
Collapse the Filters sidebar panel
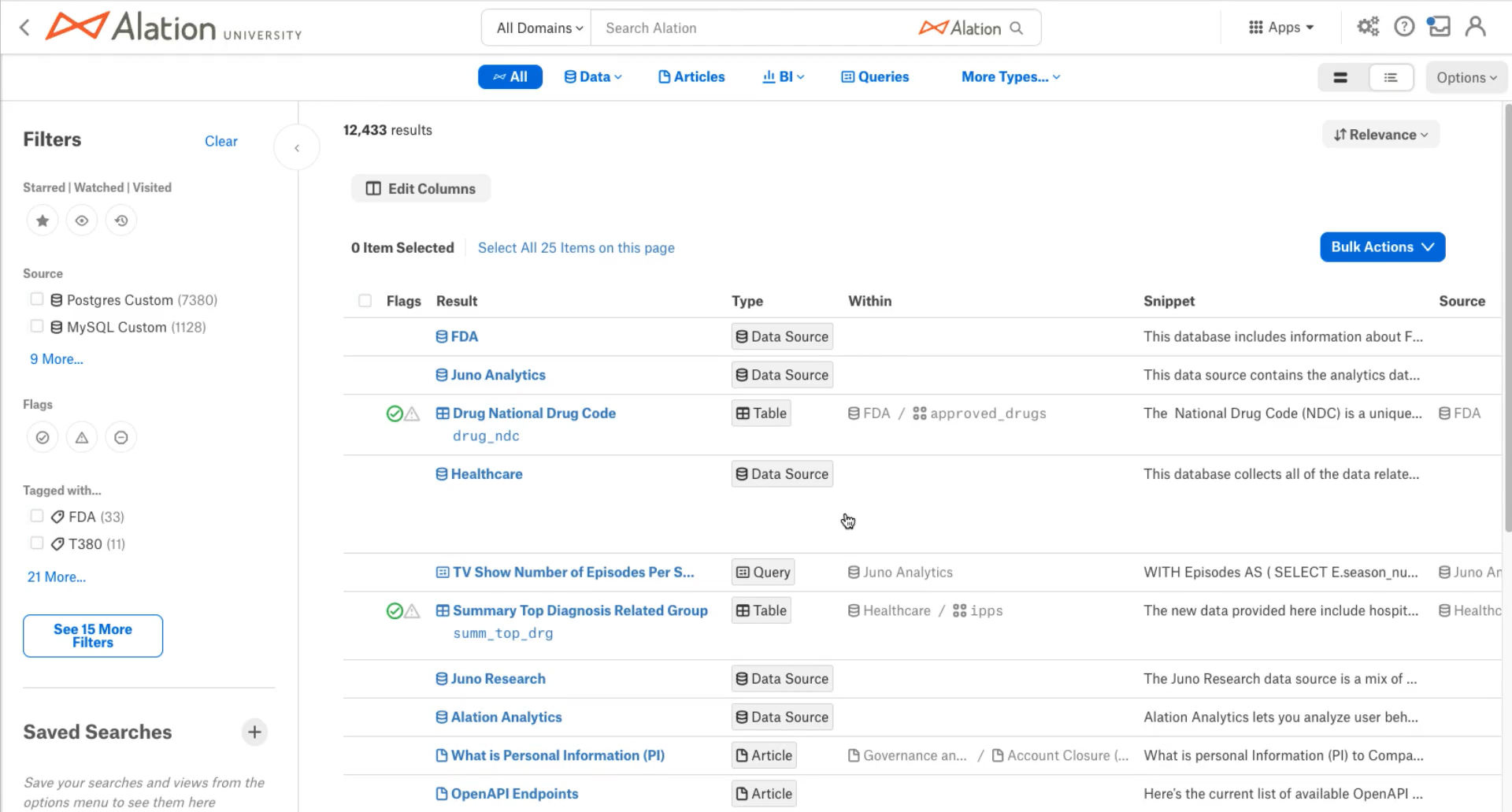tap(297, 147)
